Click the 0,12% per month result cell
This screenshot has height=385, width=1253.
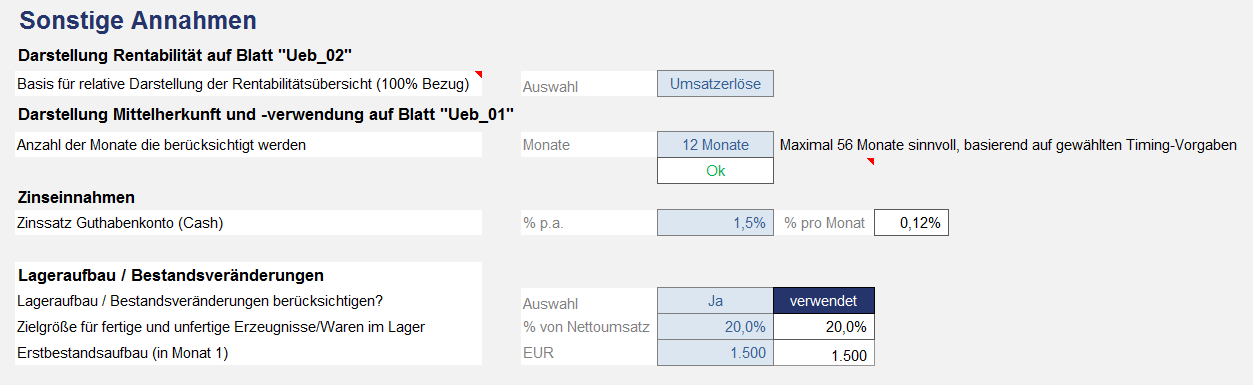pos(912,223)
